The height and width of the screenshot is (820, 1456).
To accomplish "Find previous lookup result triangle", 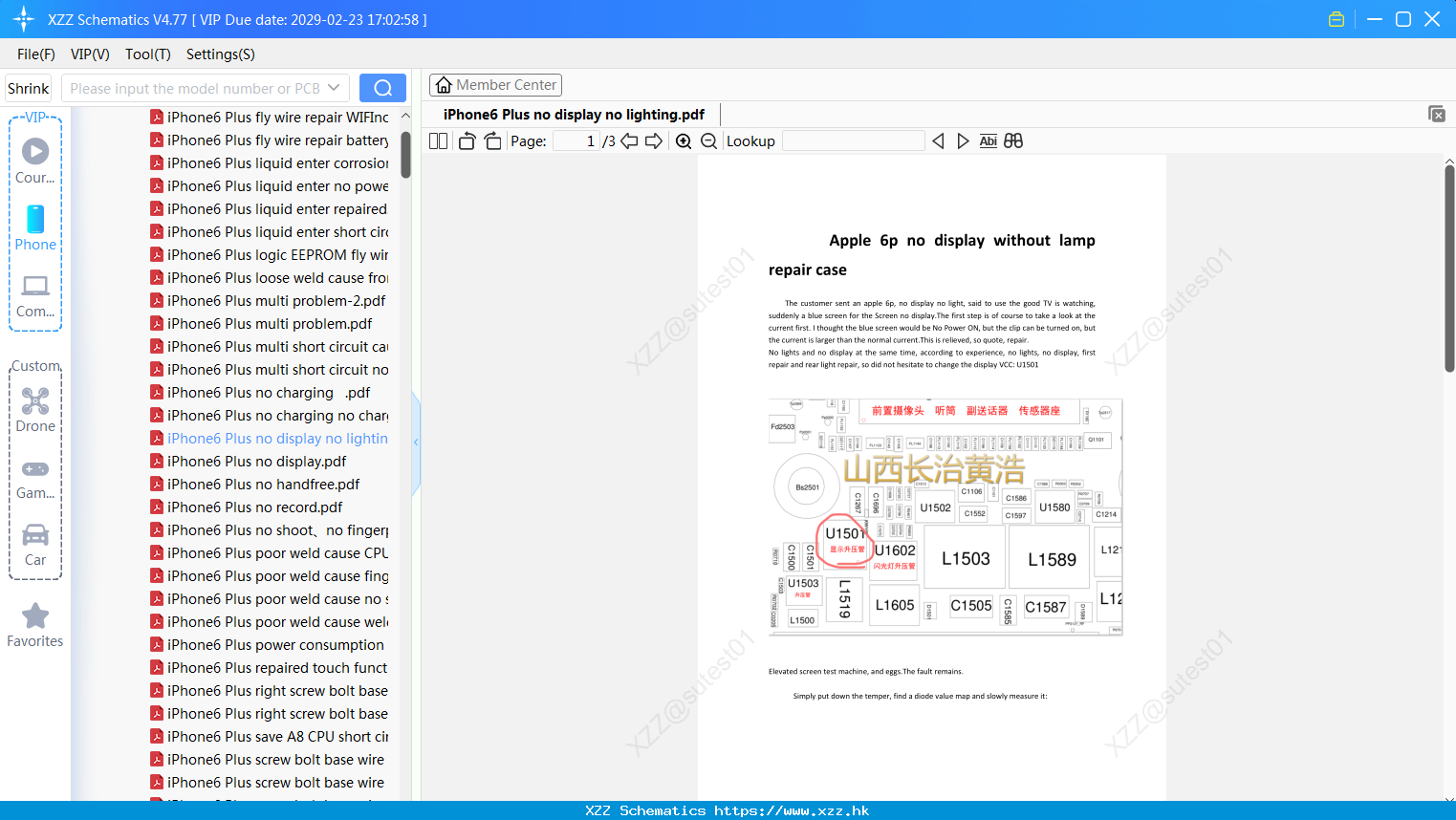I will point(938,141).
